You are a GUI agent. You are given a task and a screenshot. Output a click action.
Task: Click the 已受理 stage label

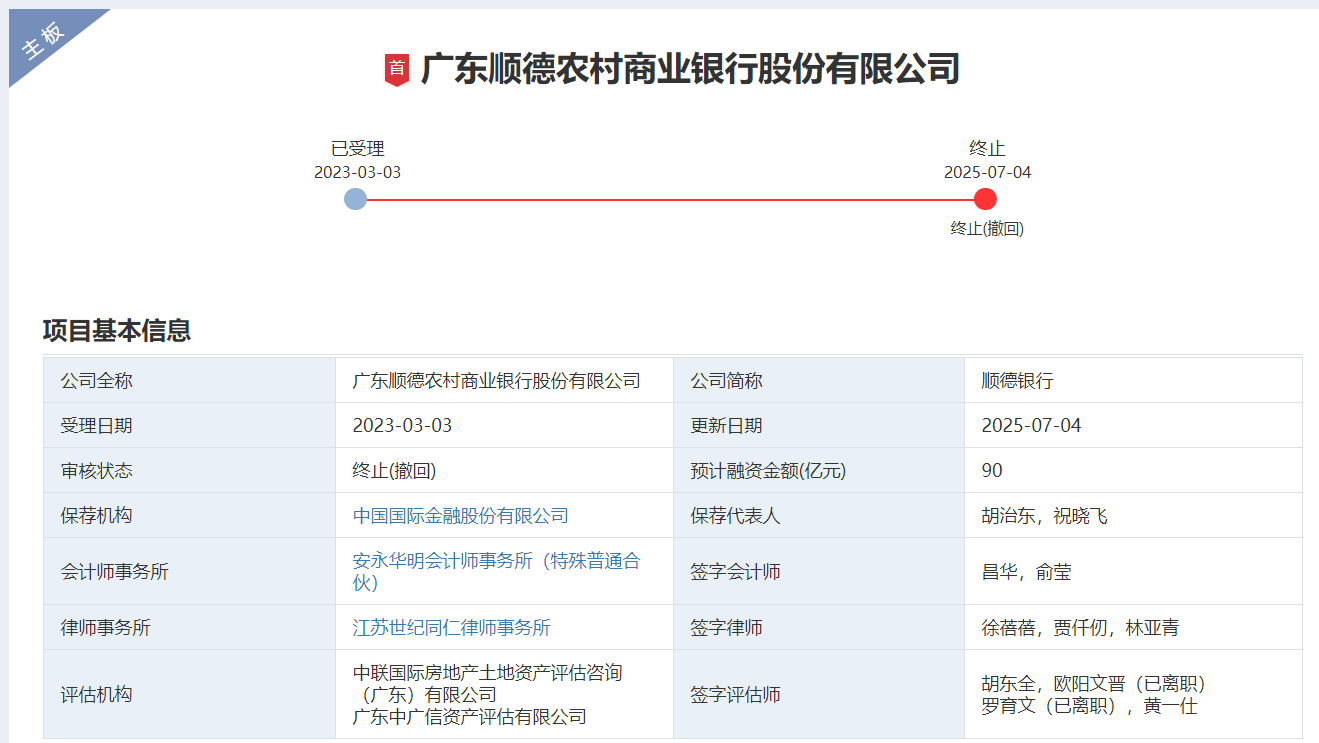tap(358, 149)
